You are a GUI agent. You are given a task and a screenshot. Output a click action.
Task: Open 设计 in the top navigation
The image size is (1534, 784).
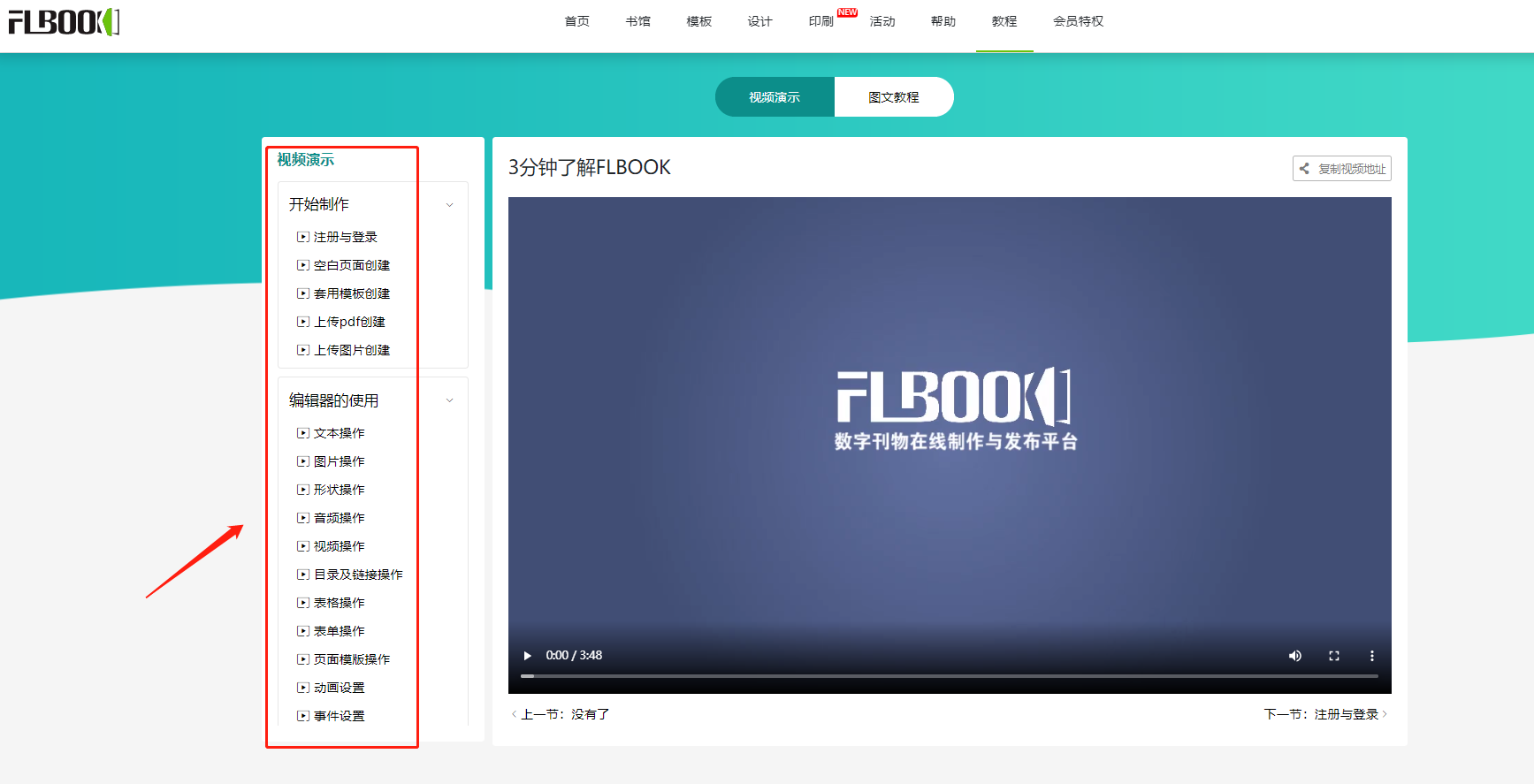760,21
